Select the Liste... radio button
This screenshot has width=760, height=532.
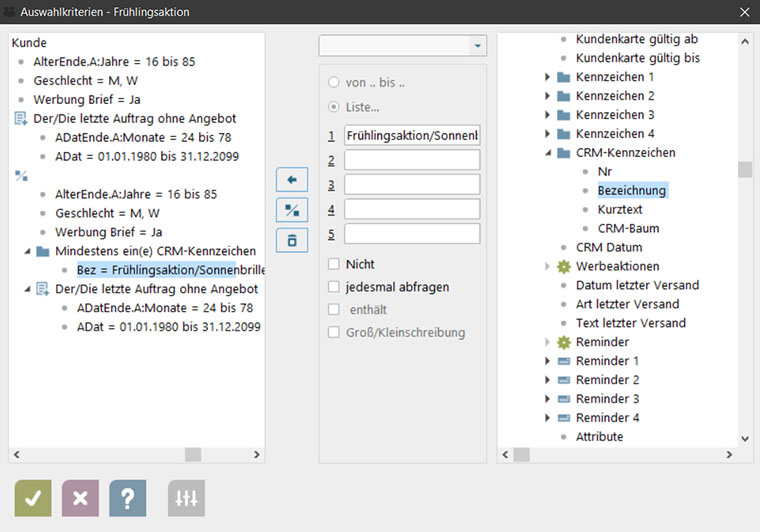coord(335,106)
